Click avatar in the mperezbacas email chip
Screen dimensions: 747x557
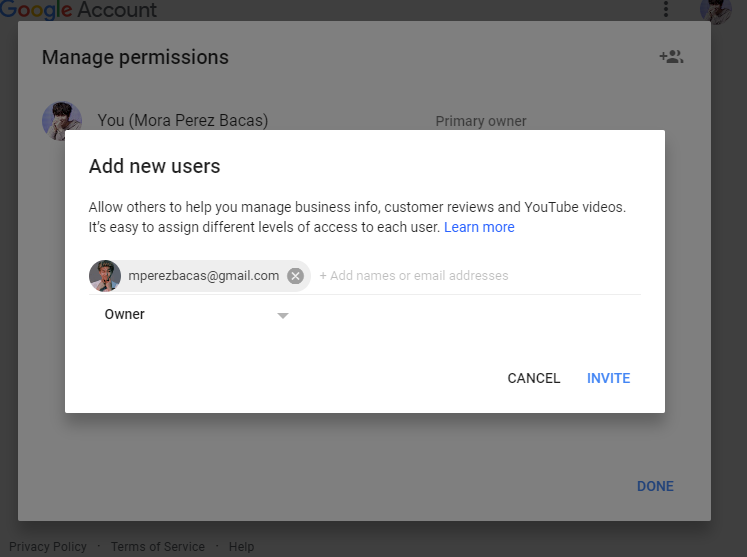[x=105, y=276]
